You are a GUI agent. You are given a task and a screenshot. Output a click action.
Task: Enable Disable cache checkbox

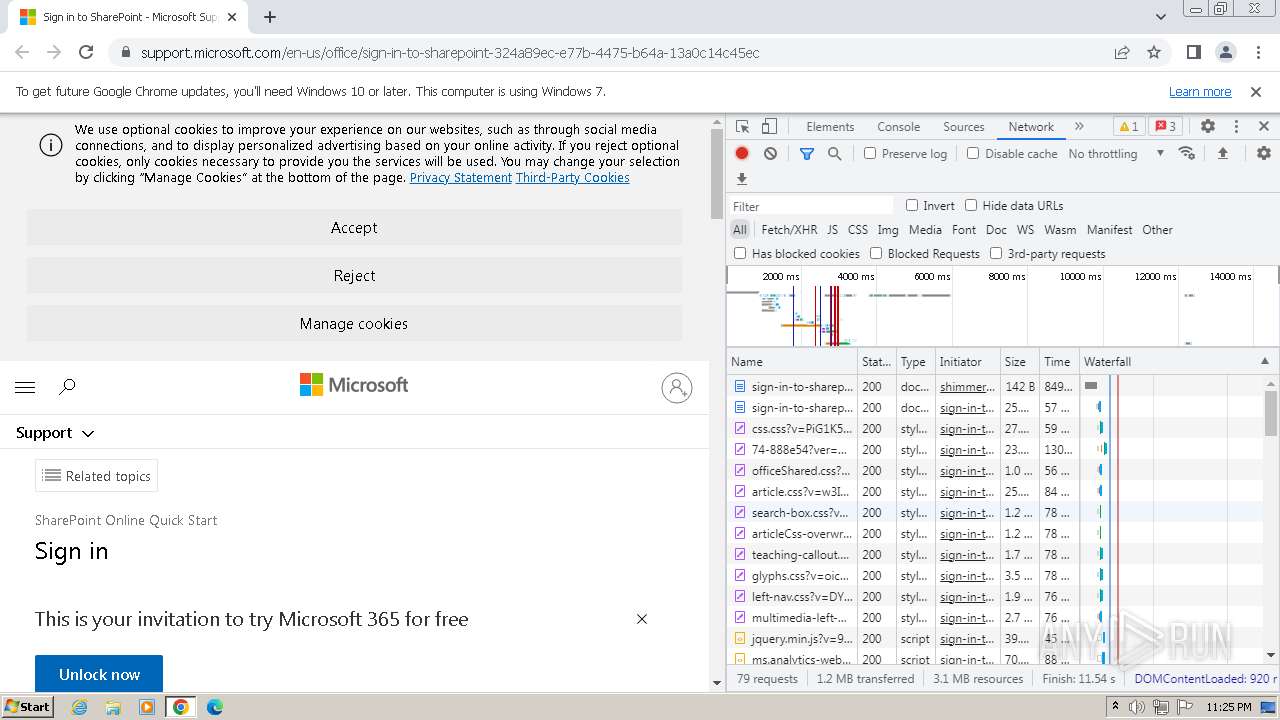(x=973, y=153)
